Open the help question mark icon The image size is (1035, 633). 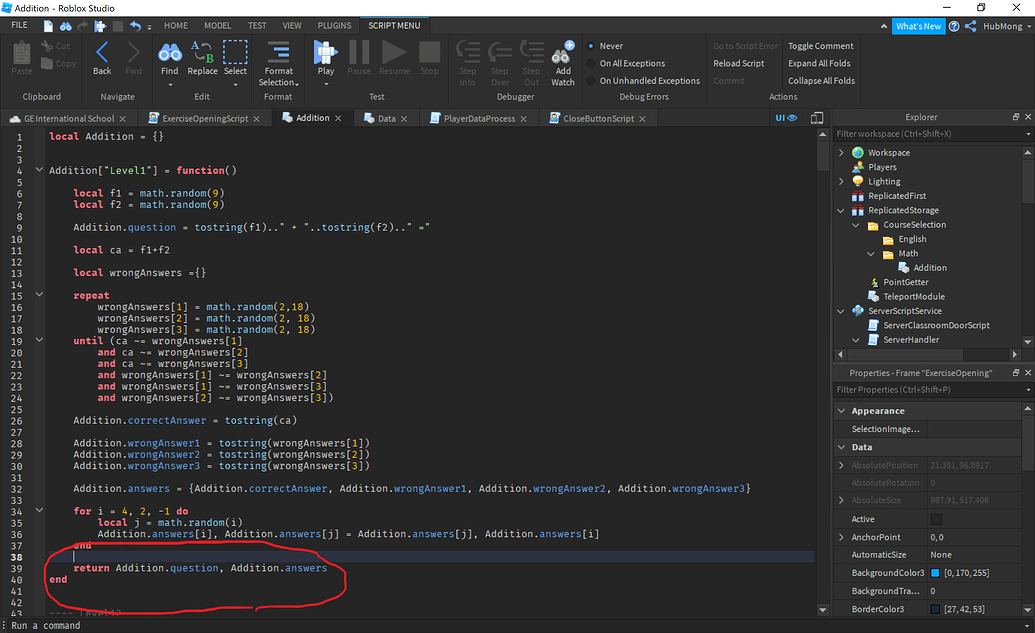(x=954, y=26)
